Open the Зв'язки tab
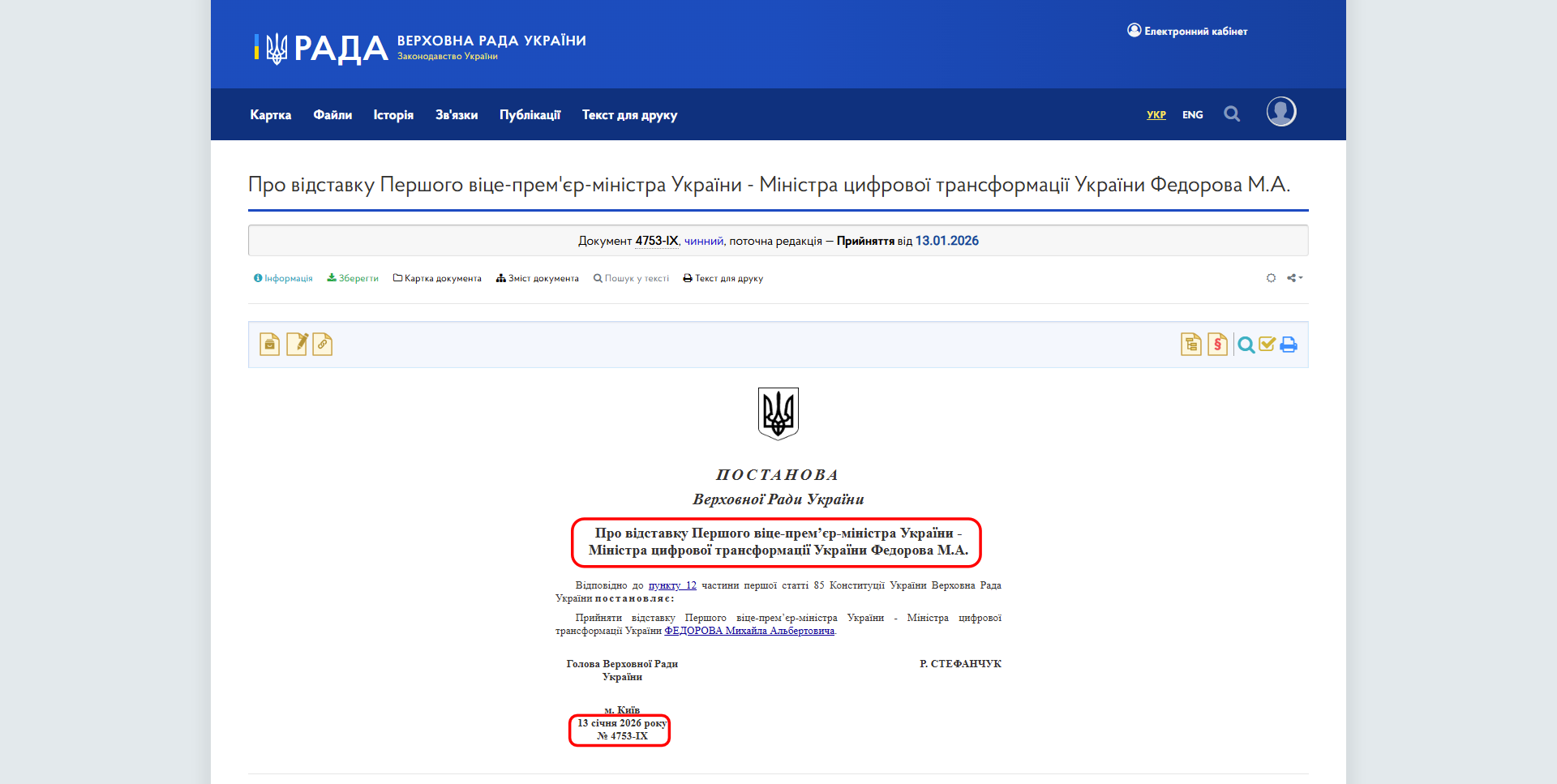This screenshot has width=1557, height=784. click(457, 115)
